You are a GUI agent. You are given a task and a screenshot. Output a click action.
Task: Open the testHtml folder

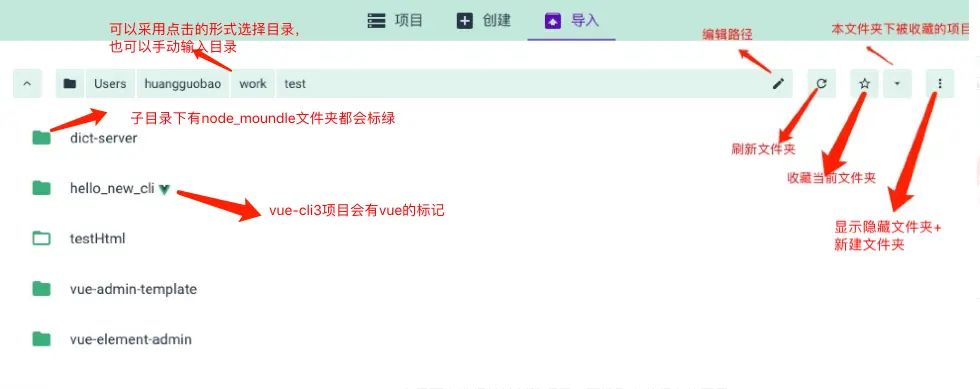tap(98, 238)
